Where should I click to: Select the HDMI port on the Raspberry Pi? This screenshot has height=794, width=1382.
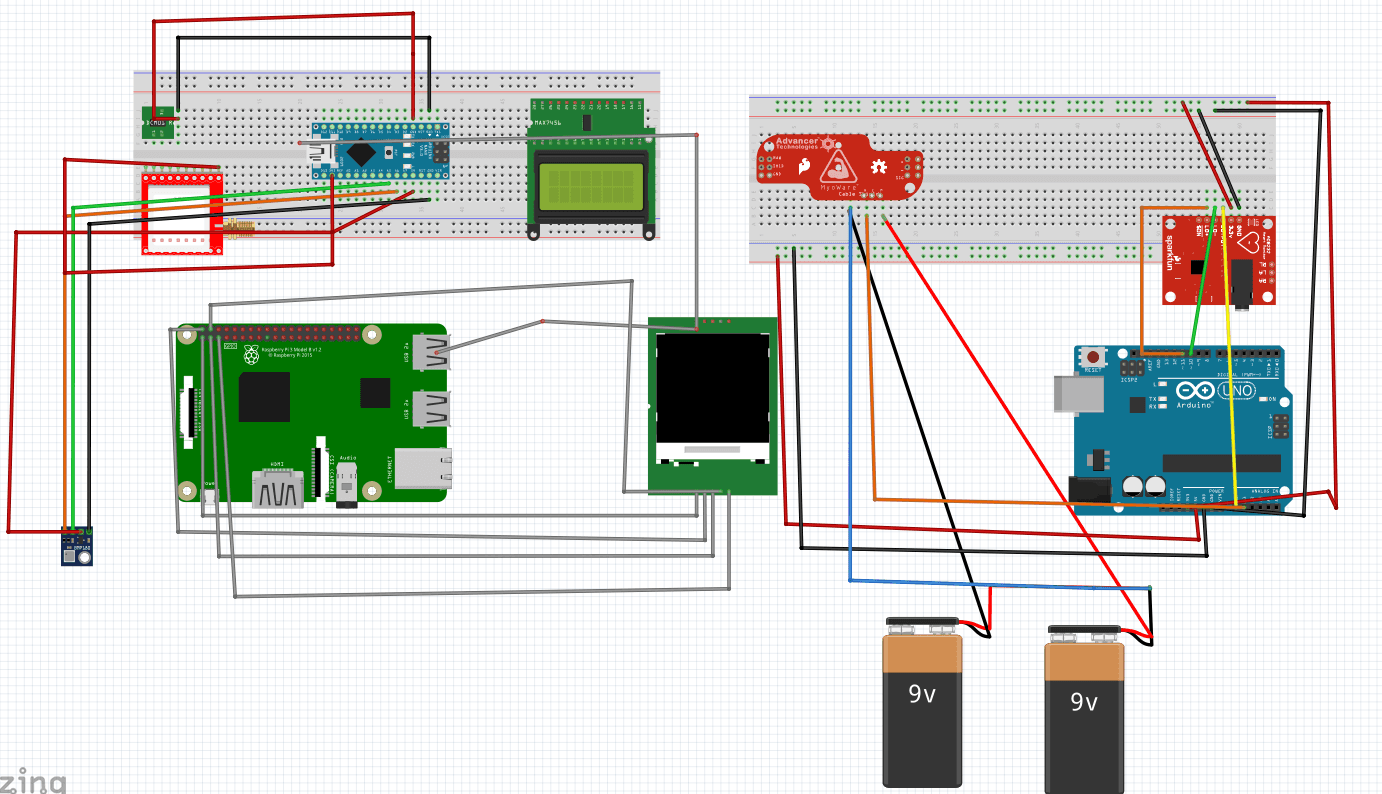pyautogui.click(x=276, y=487)
